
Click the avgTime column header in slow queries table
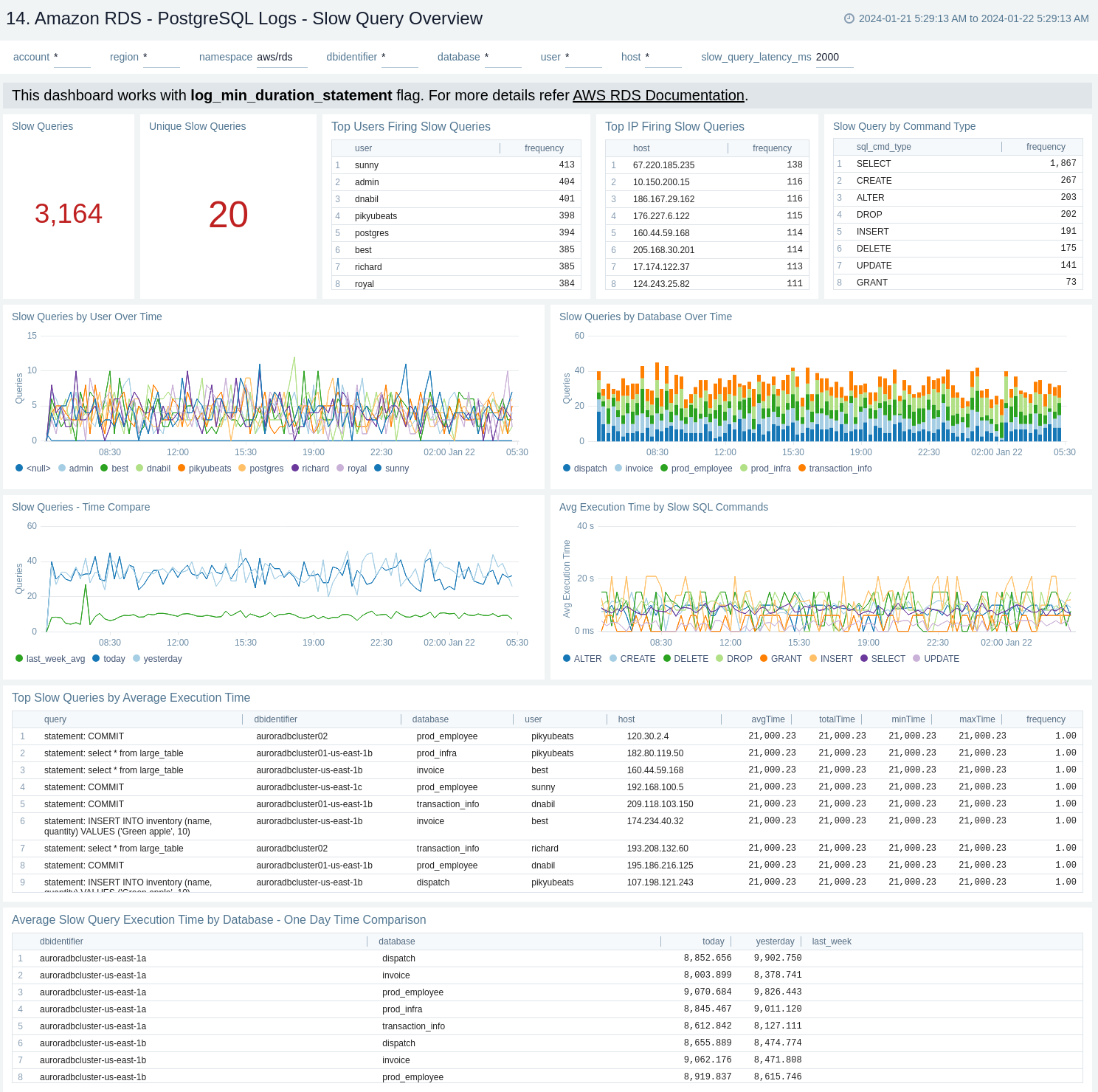point(766,719)
